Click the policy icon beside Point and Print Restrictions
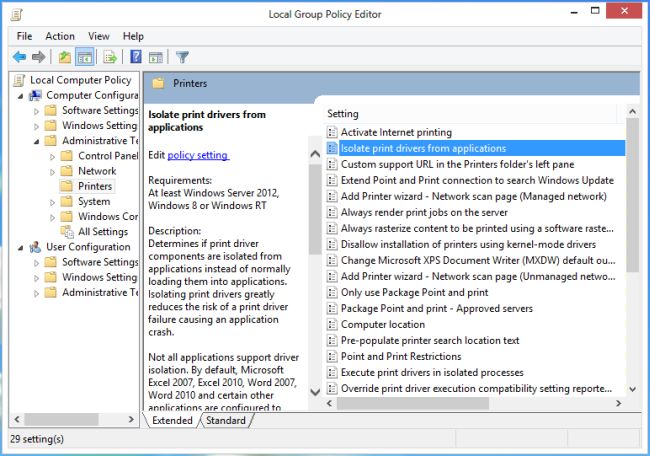 332,357
